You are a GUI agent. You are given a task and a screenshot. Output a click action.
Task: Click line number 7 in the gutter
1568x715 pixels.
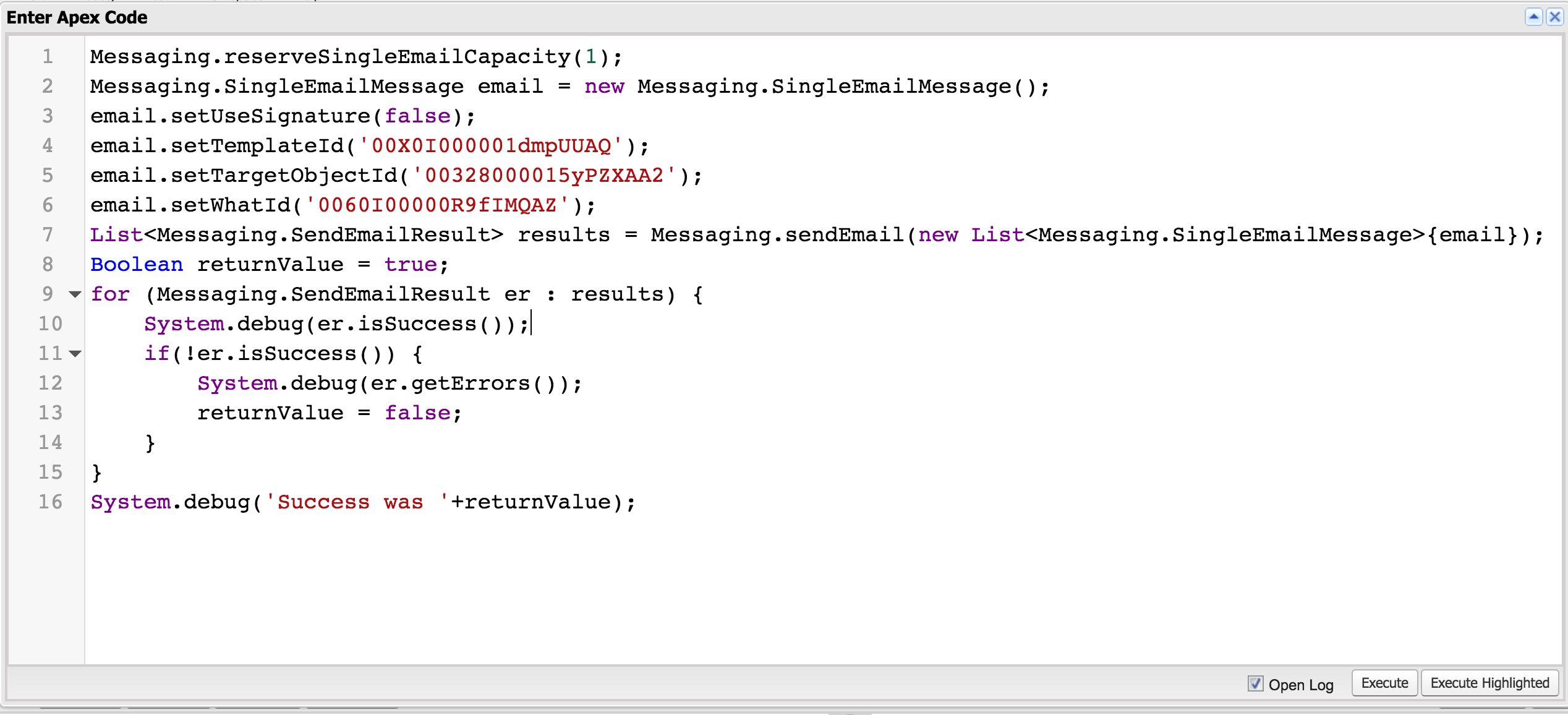pyautogui.click(x=48, y=234)
